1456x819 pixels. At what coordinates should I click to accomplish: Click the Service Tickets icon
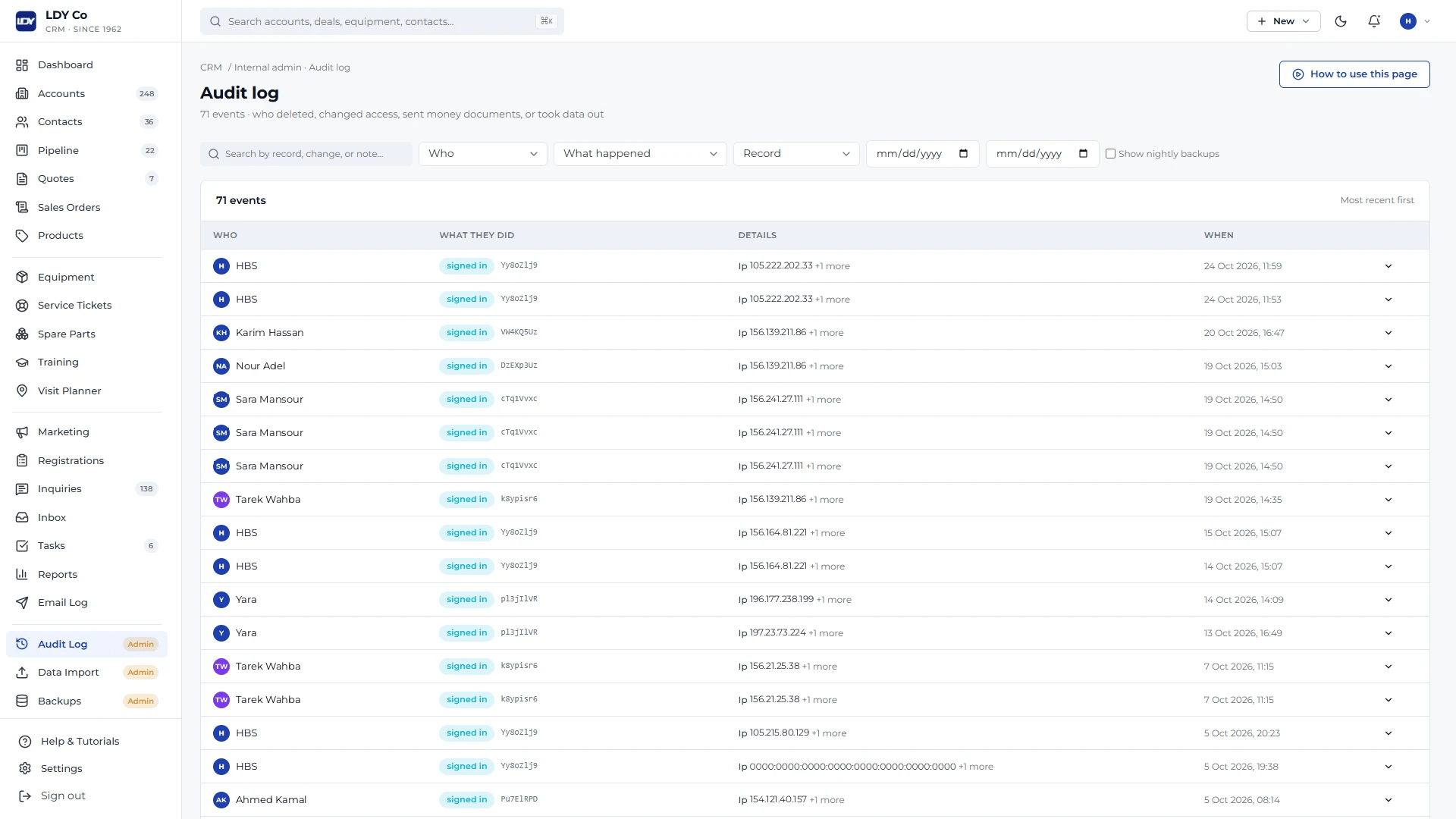(x=22, y=306)
